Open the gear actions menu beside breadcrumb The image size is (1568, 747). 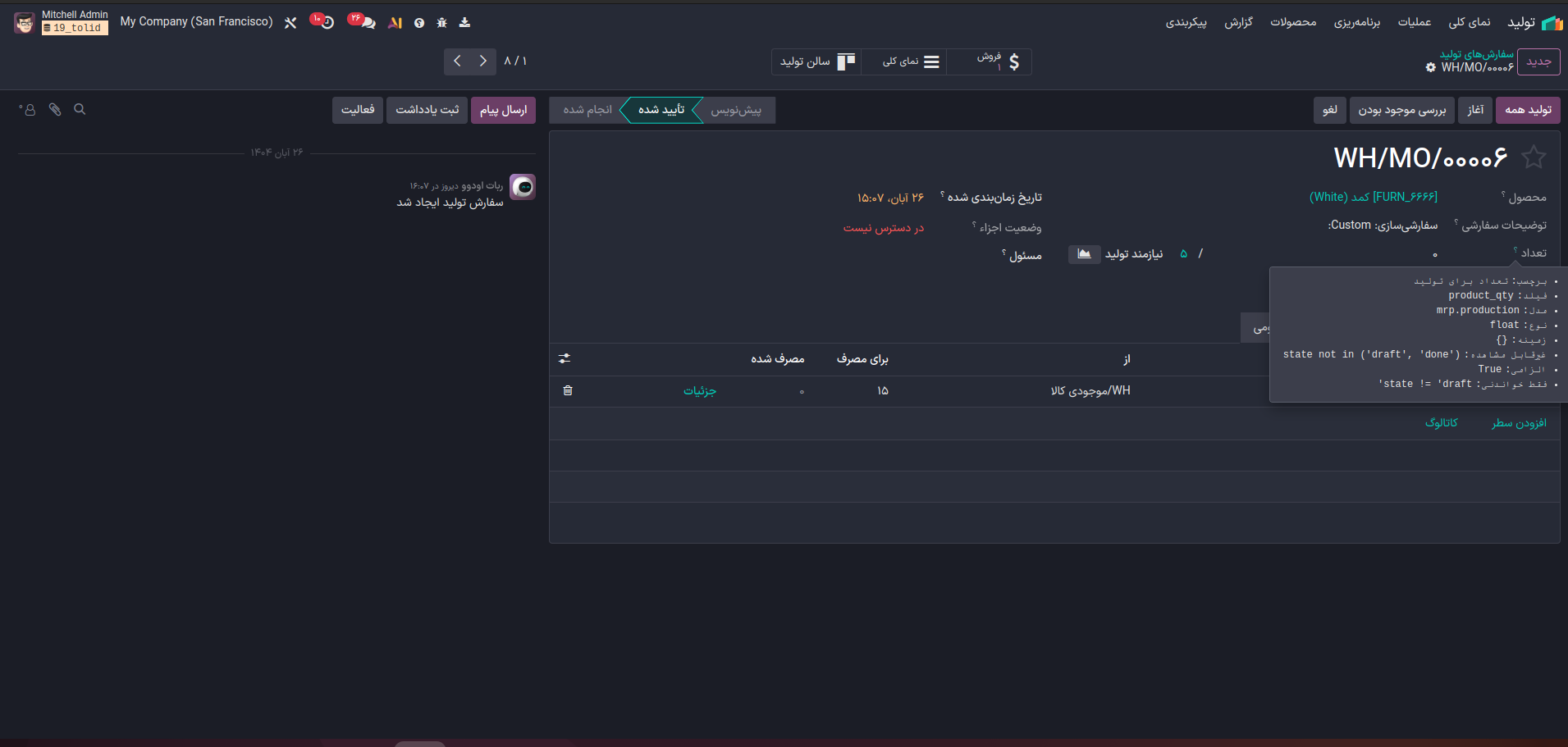point(1431,68)
